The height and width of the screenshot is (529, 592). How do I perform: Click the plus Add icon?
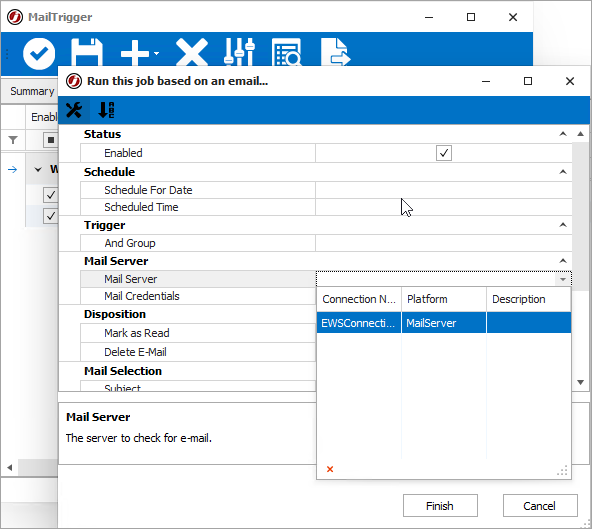coord(135,53)
